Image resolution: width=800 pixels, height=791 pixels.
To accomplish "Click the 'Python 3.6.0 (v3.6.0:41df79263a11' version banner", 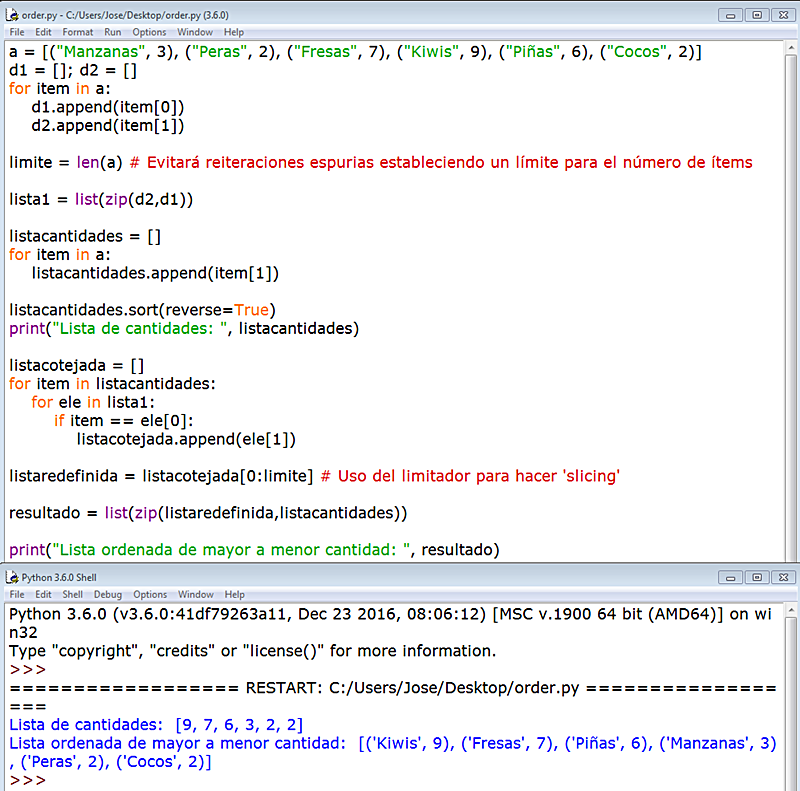I will (x=390, y=614).
